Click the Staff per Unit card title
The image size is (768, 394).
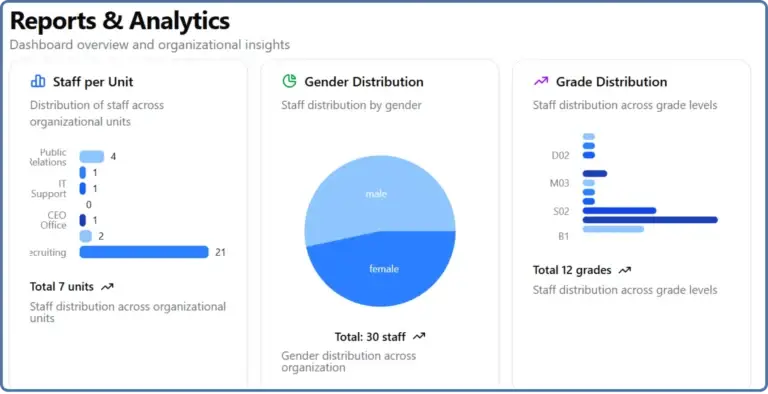pos(93,82)
